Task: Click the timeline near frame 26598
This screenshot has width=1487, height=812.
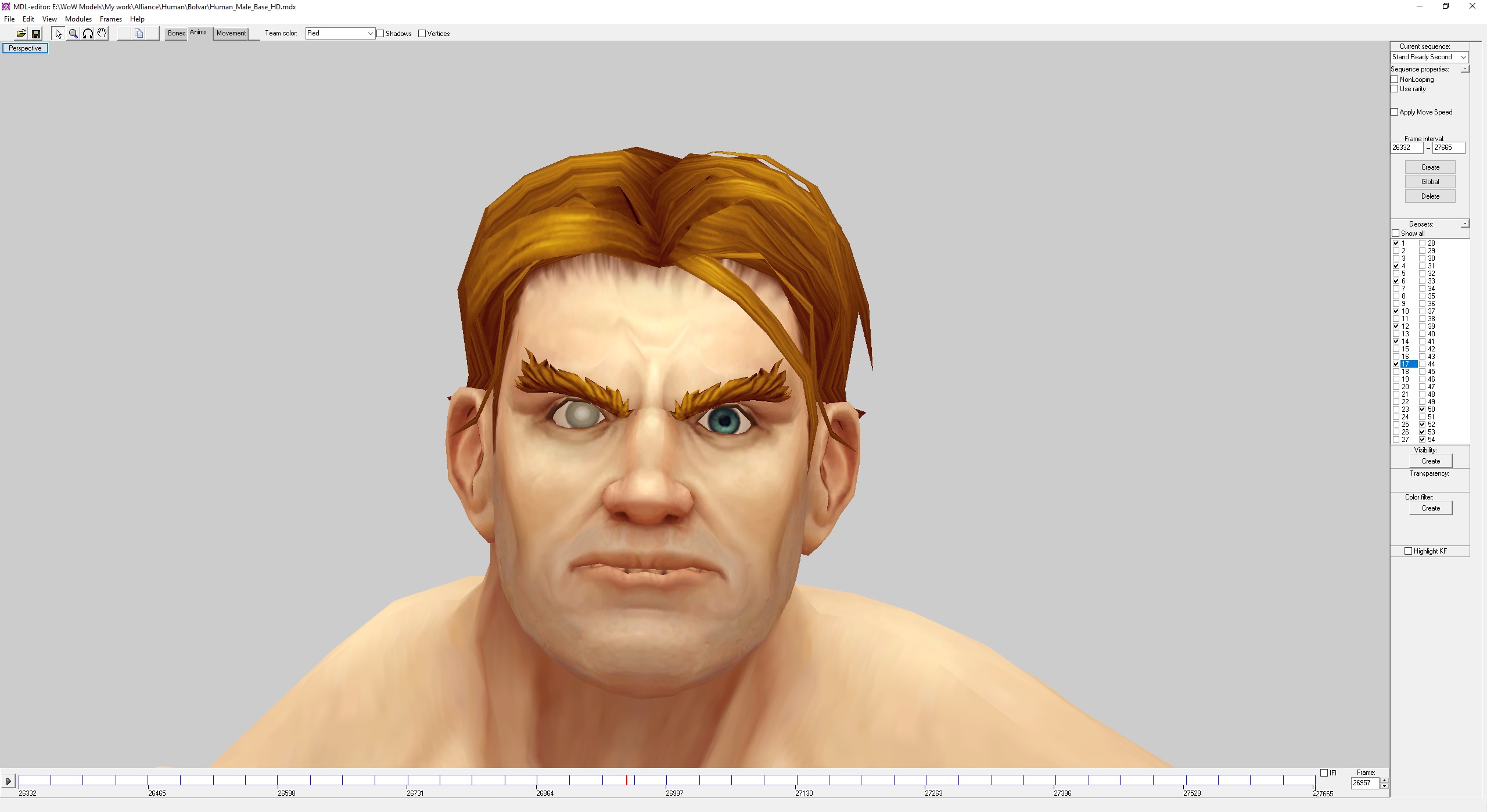Action: pyautogui.click(x=278, y=780)
